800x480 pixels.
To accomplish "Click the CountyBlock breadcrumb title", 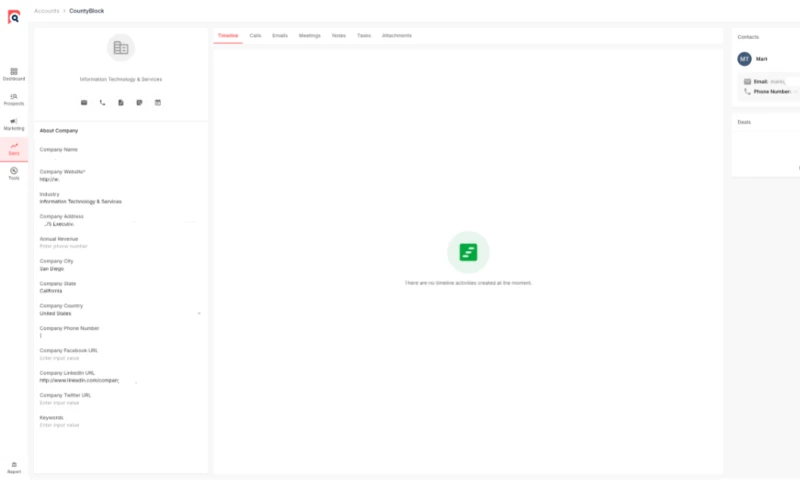I will click(x=86, y=11).
